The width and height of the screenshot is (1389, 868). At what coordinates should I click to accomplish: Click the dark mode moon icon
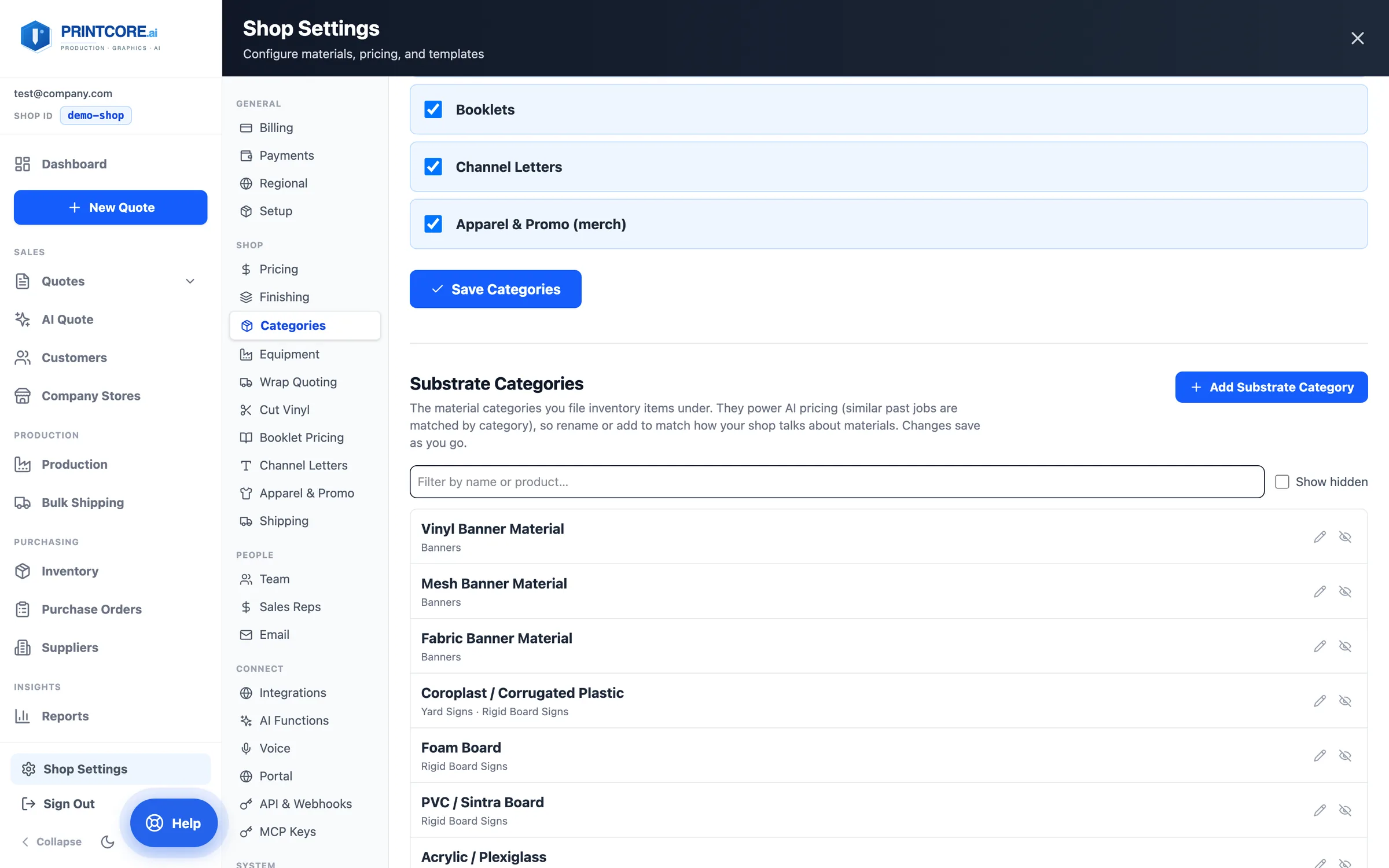click(108, 841)
